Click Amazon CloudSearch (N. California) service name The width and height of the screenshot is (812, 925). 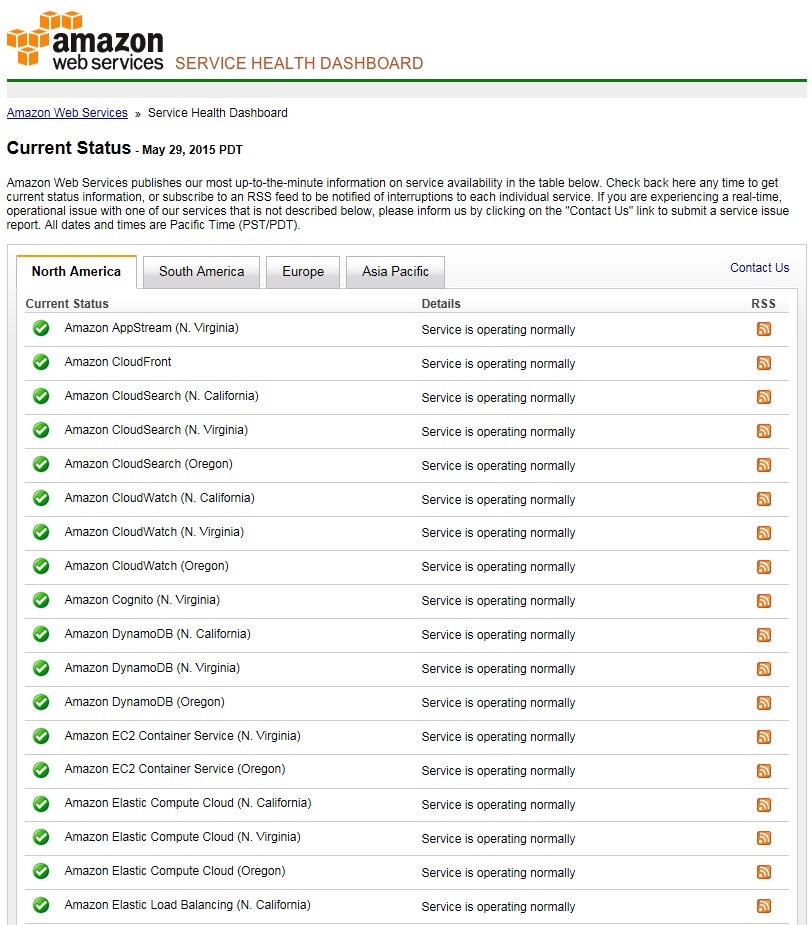click(x=162, y=396)
